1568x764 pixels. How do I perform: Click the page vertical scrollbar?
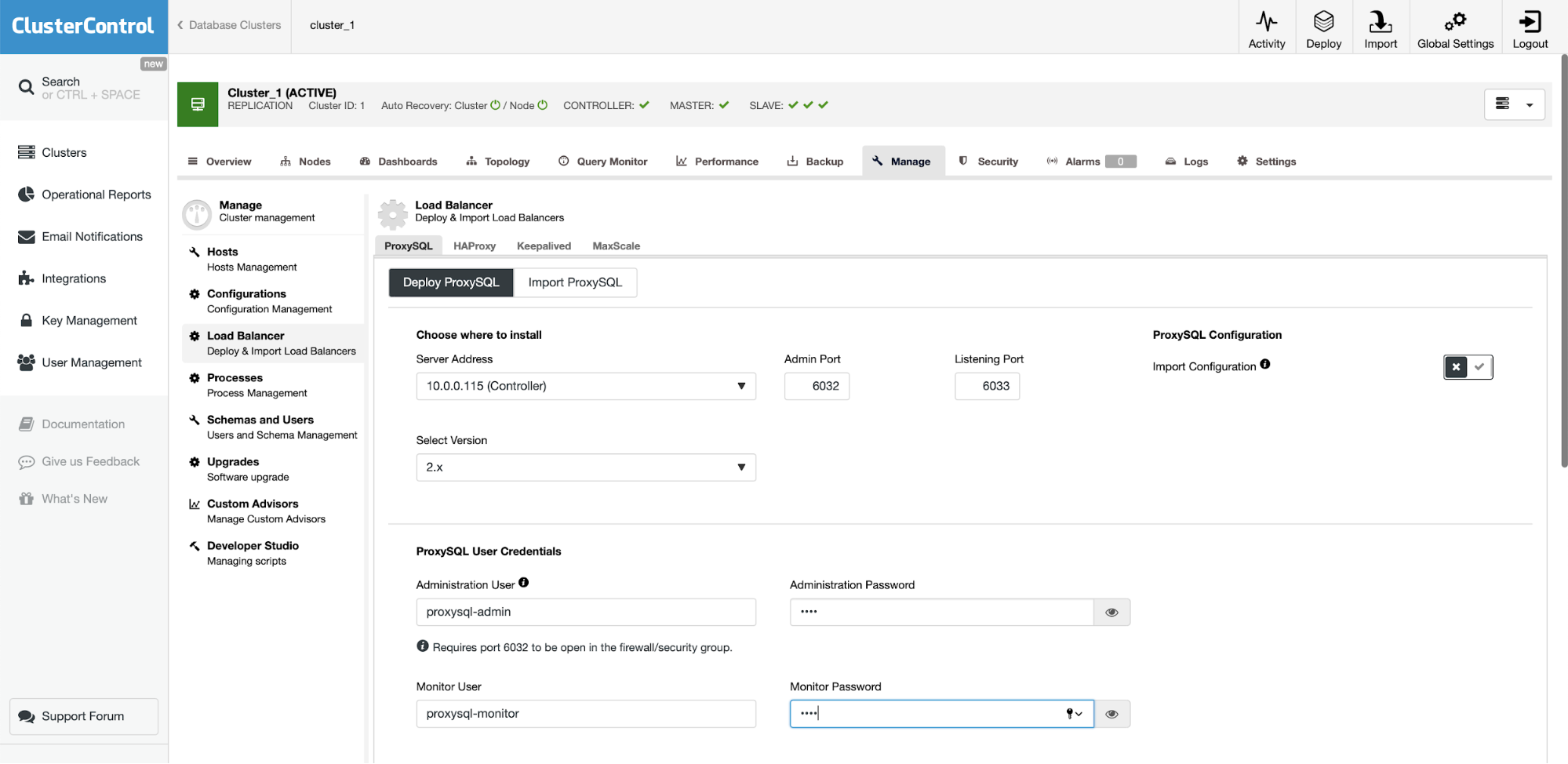click(1563, 260)
